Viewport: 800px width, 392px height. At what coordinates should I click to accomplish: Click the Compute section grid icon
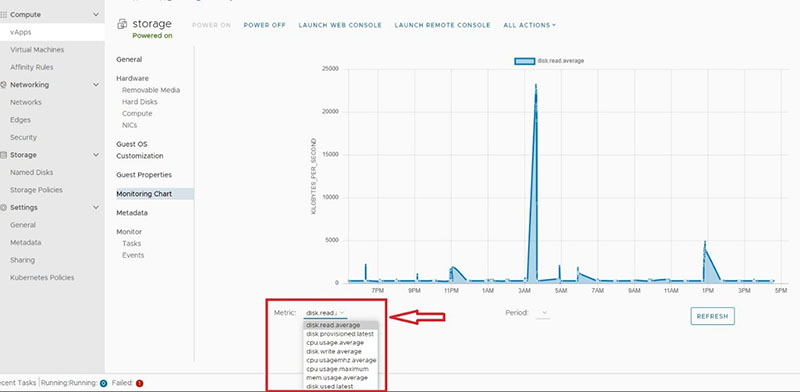4,15
